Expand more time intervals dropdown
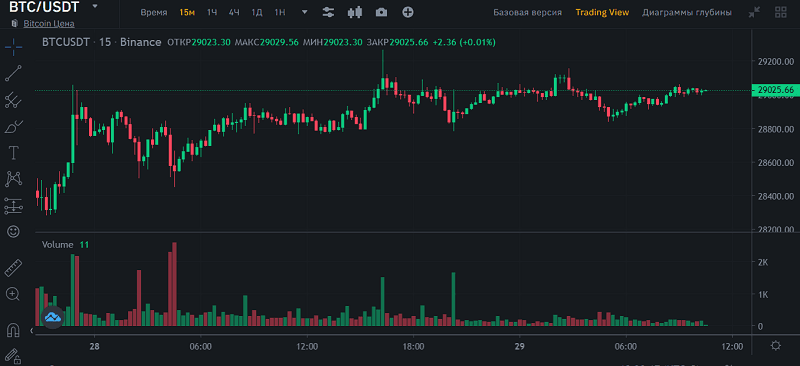Viewport: 800px width, 366px height. tap(305, 12)
